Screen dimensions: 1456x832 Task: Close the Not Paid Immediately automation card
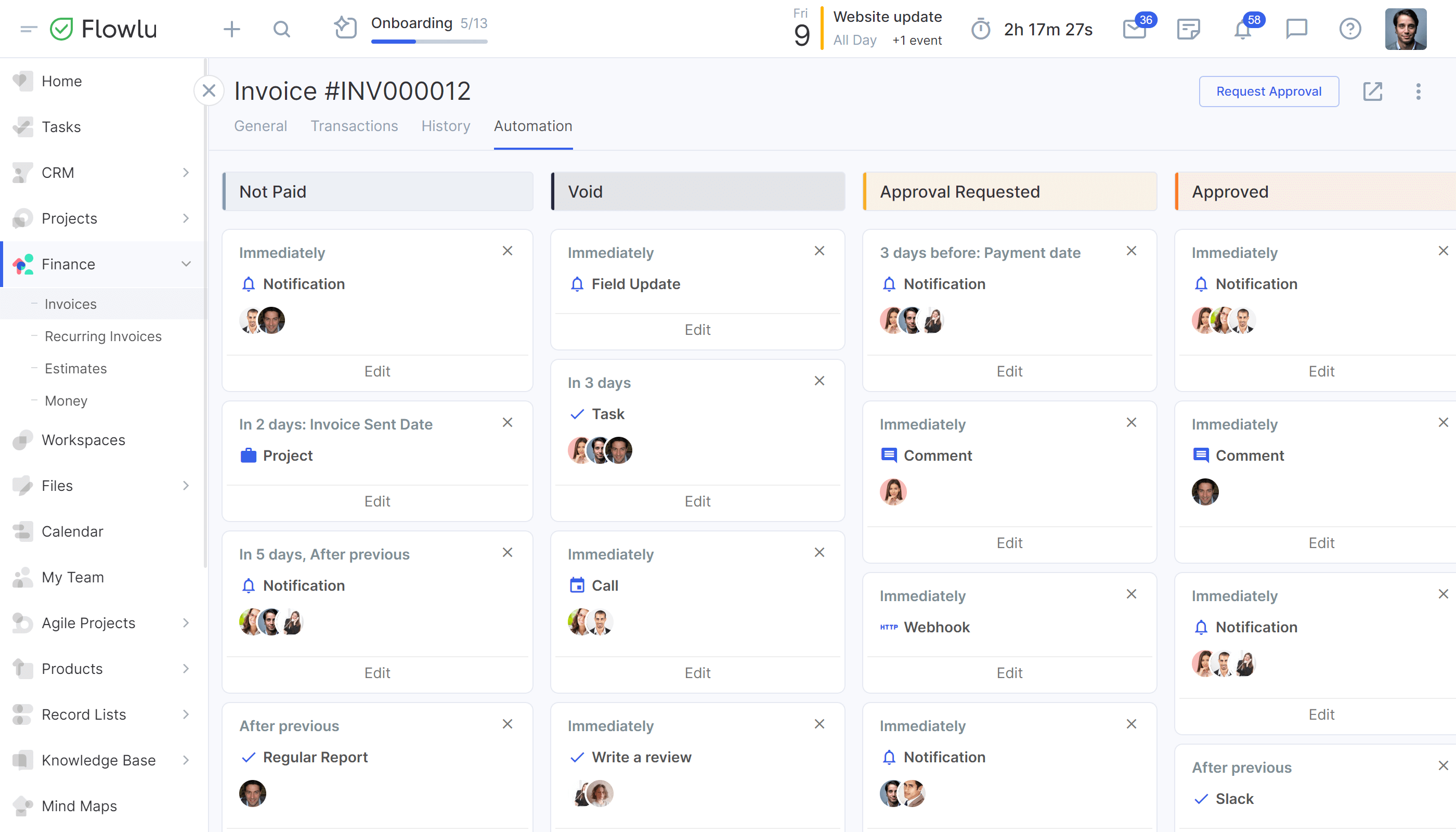(x=508, y=250)
